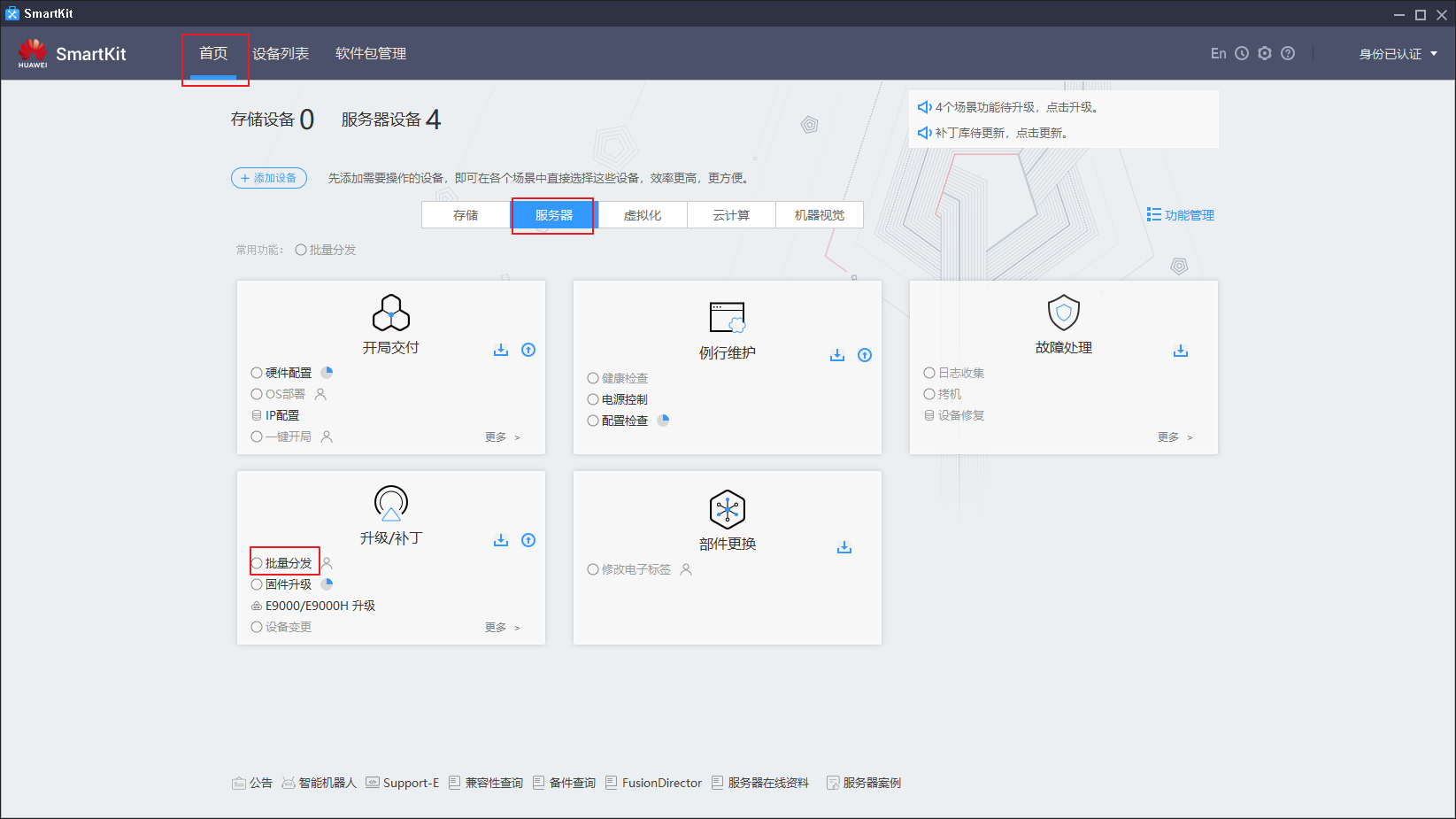The width and height of the screenshot is (1456, 819).
Task: Switch to the 机器视觉 category tab
Action: (x=820, y=215)
